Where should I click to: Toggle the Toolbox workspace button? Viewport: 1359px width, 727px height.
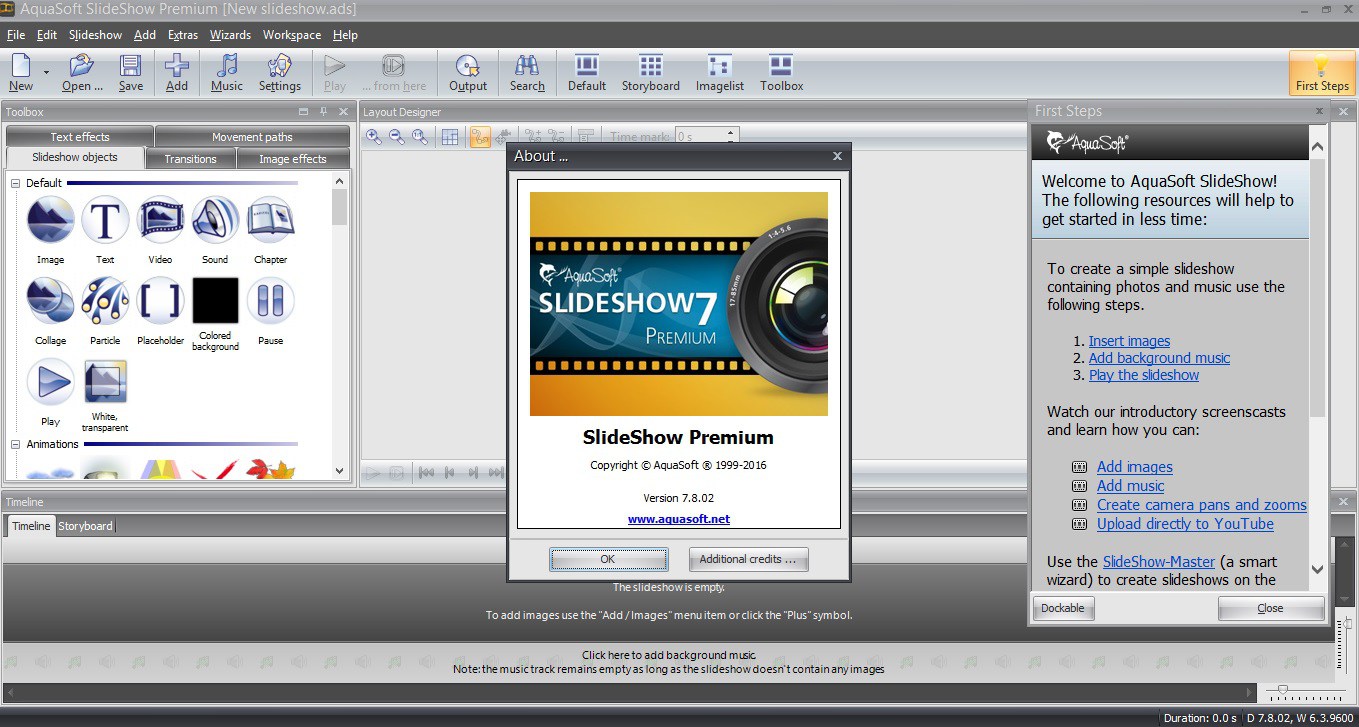tap(781, 72)
